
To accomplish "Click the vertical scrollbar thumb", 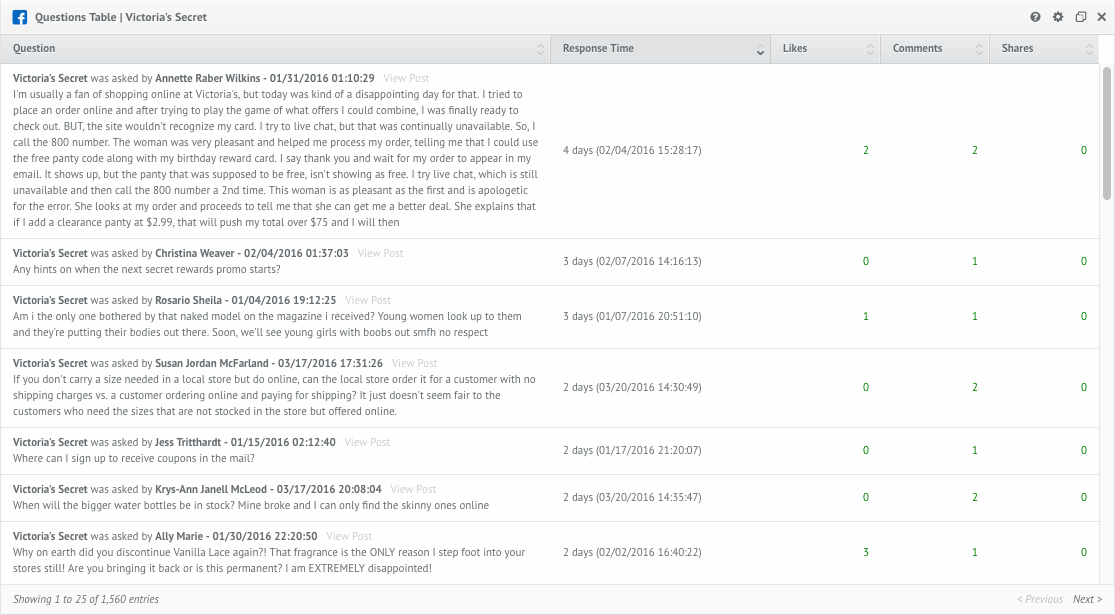I will (x=1106, y=133).
